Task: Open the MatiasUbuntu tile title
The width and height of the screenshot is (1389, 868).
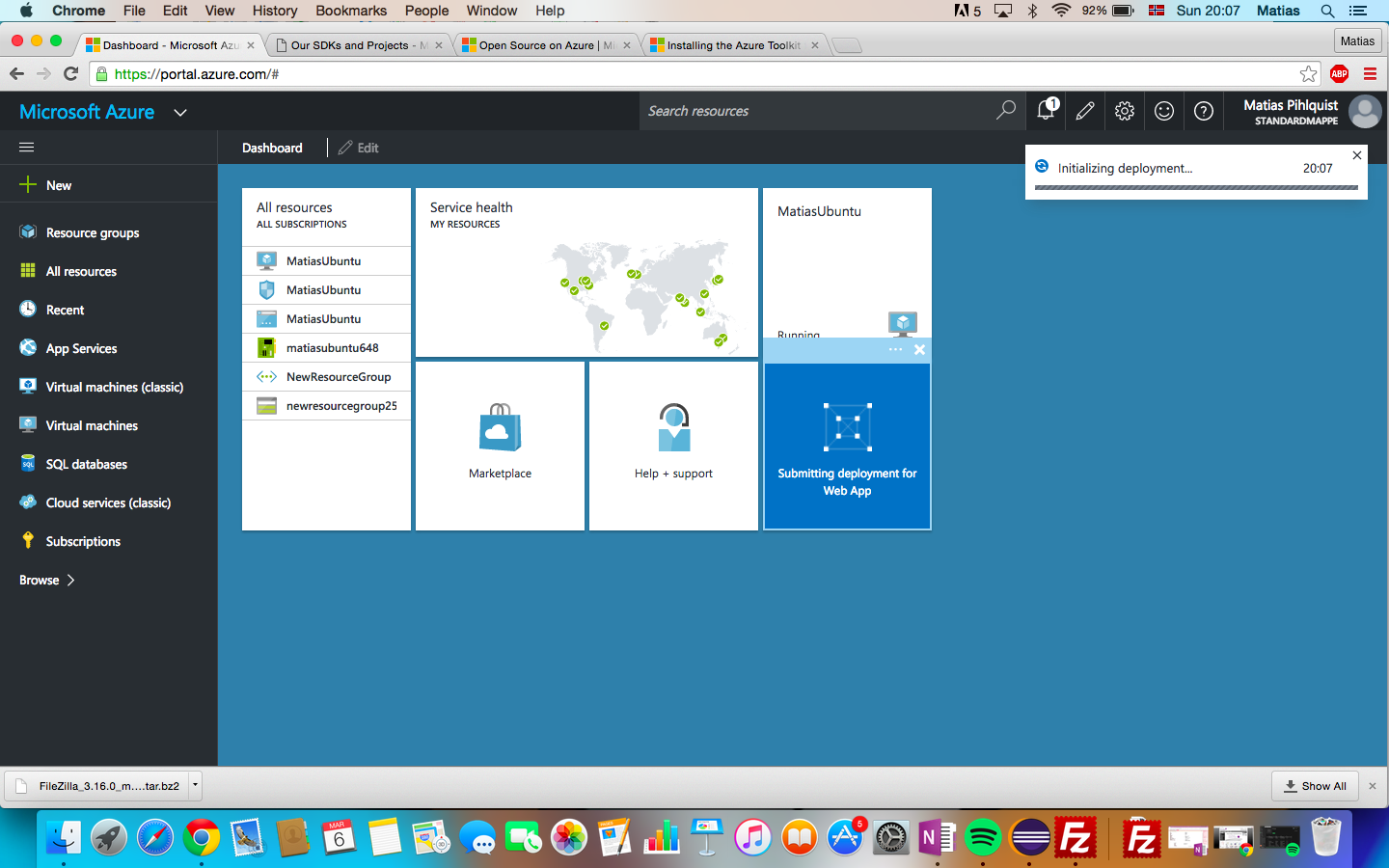Action: coord(819,211)
